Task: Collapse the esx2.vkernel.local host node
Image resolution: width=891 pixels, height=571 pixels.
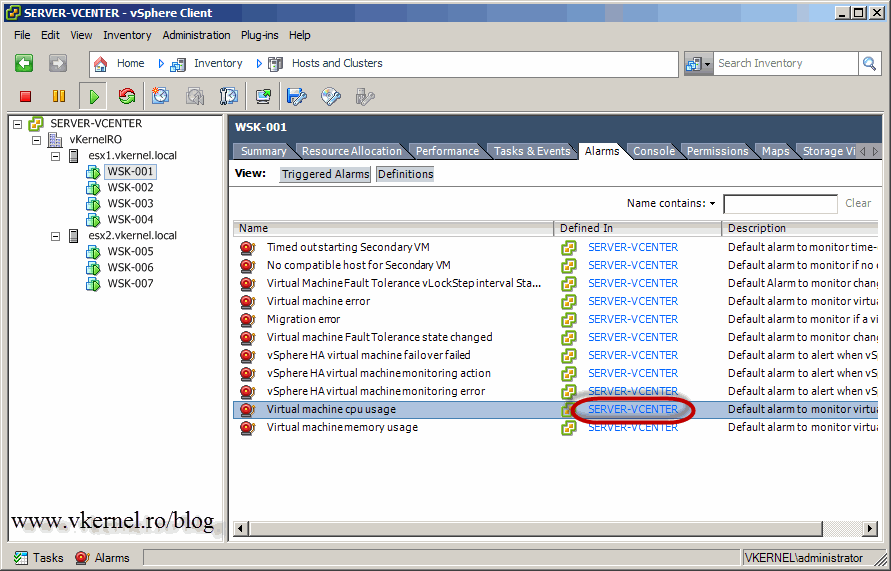Action: [56, 236]
